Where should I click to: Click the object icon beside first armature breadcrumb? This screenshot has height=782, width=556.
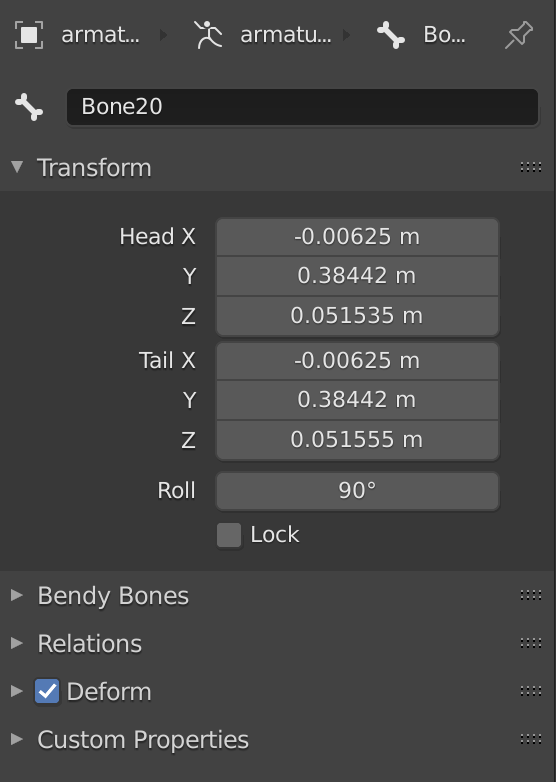point(29,35)
